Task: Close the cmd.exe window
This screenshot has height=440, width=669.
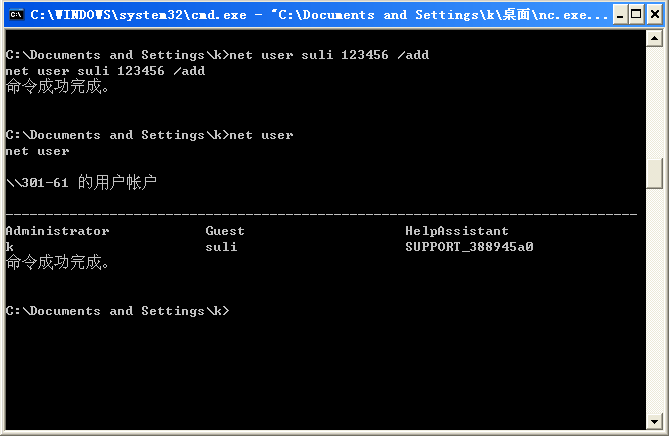Action: pos(653,15)
